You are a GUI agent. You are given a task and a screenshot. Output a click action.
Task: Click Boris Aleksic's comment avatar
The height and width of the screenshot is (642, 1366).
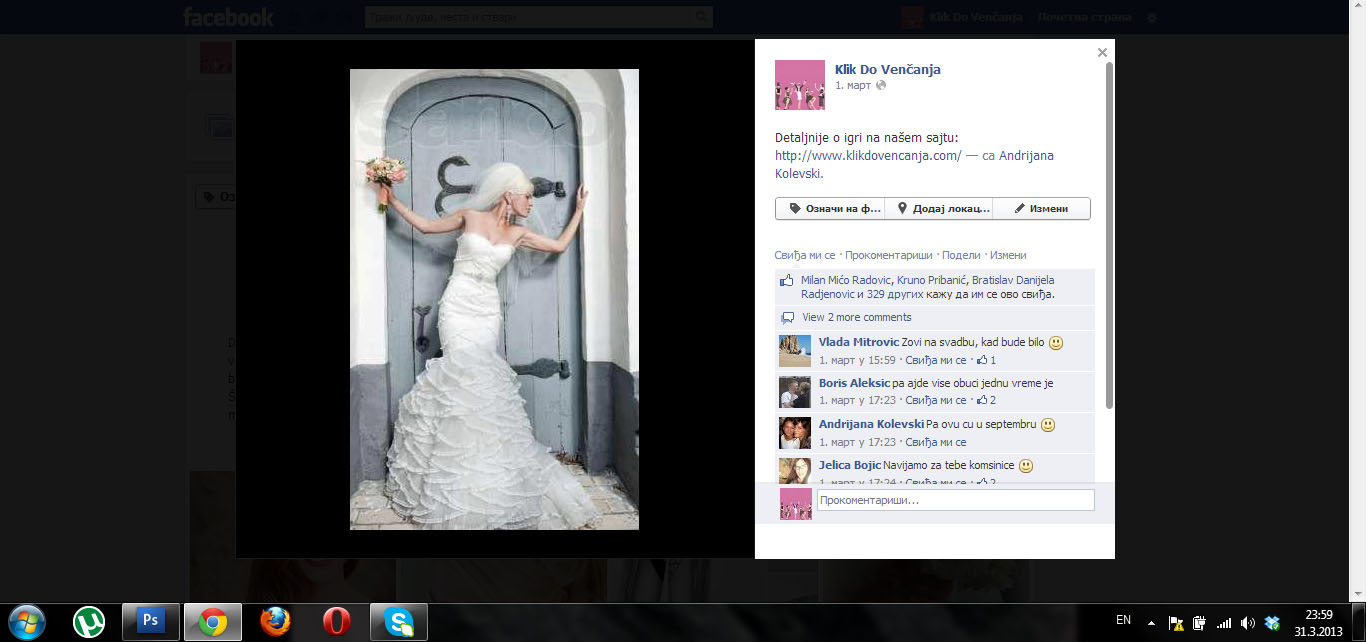coord(795,392)
